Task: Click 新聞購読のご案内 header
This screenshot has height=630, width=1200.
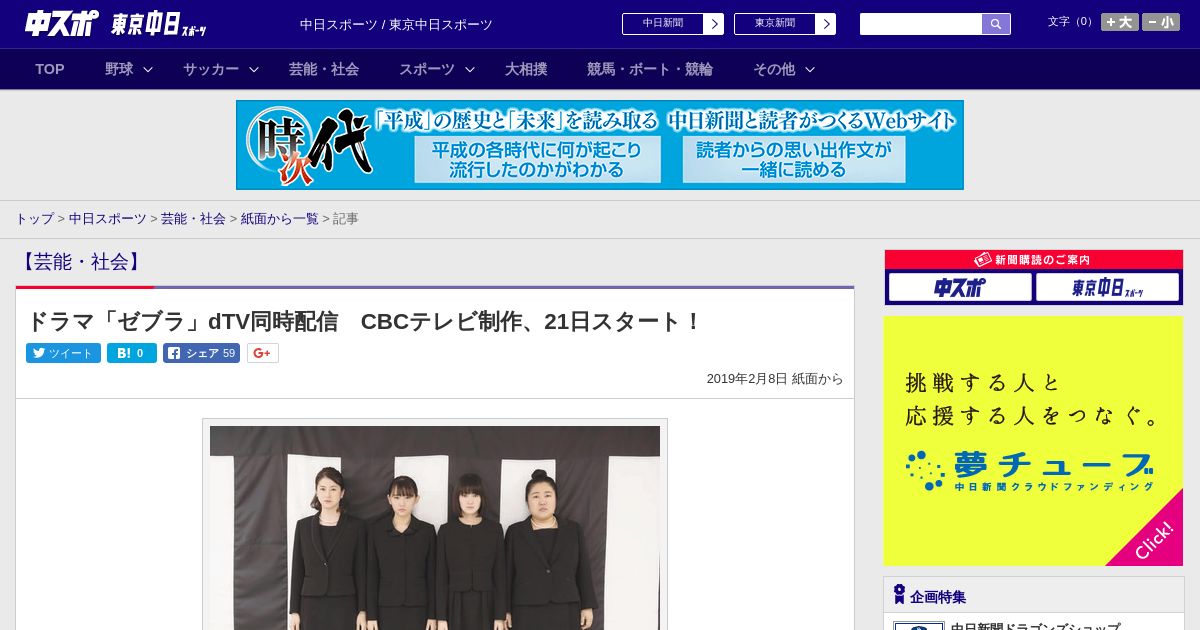Action: 1034,260
